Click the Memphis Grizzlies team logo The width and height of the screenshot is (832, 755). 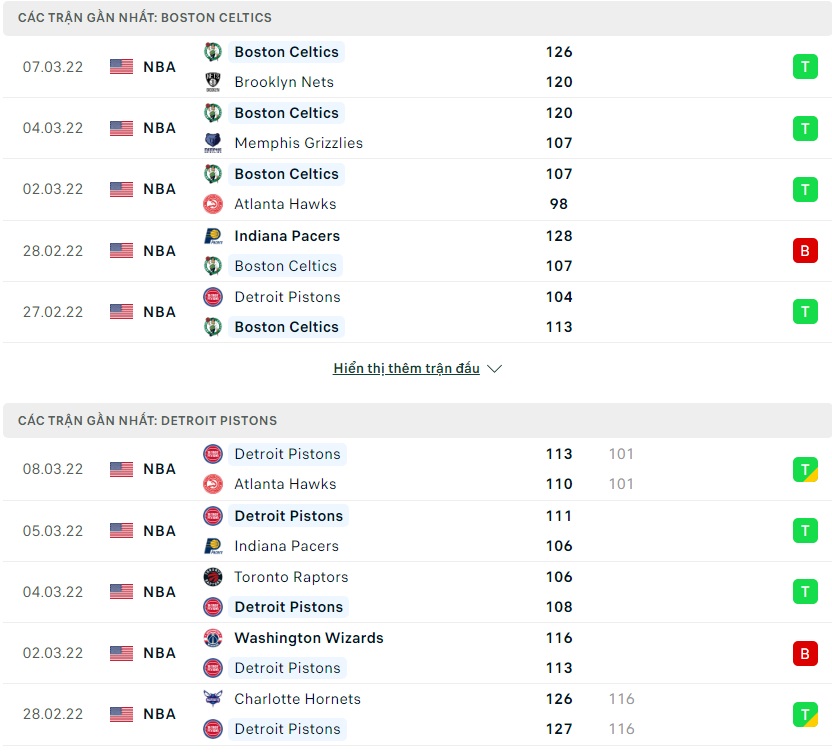tap(212, 143)
